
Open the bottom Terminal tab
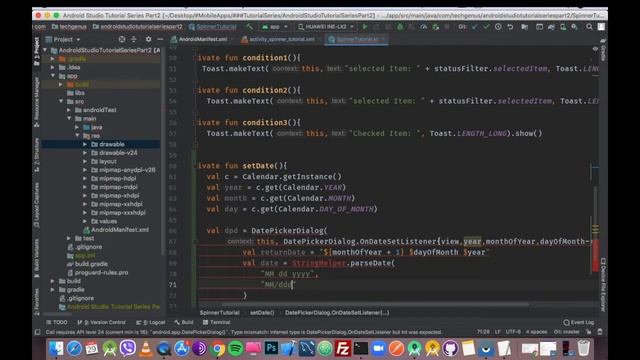(217, 322)
